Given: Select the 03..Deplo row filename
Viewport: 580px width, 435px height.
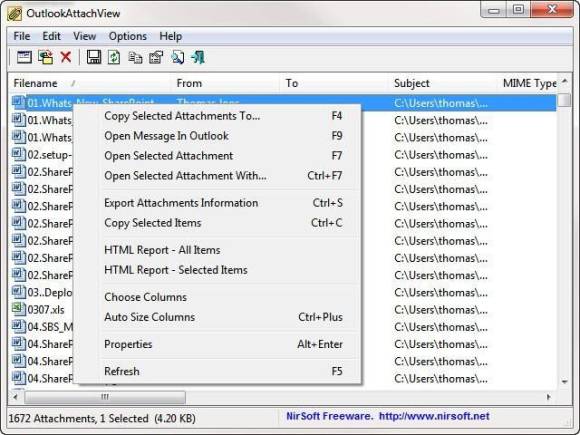Looking at the screenshot, I should coord(50,293).
